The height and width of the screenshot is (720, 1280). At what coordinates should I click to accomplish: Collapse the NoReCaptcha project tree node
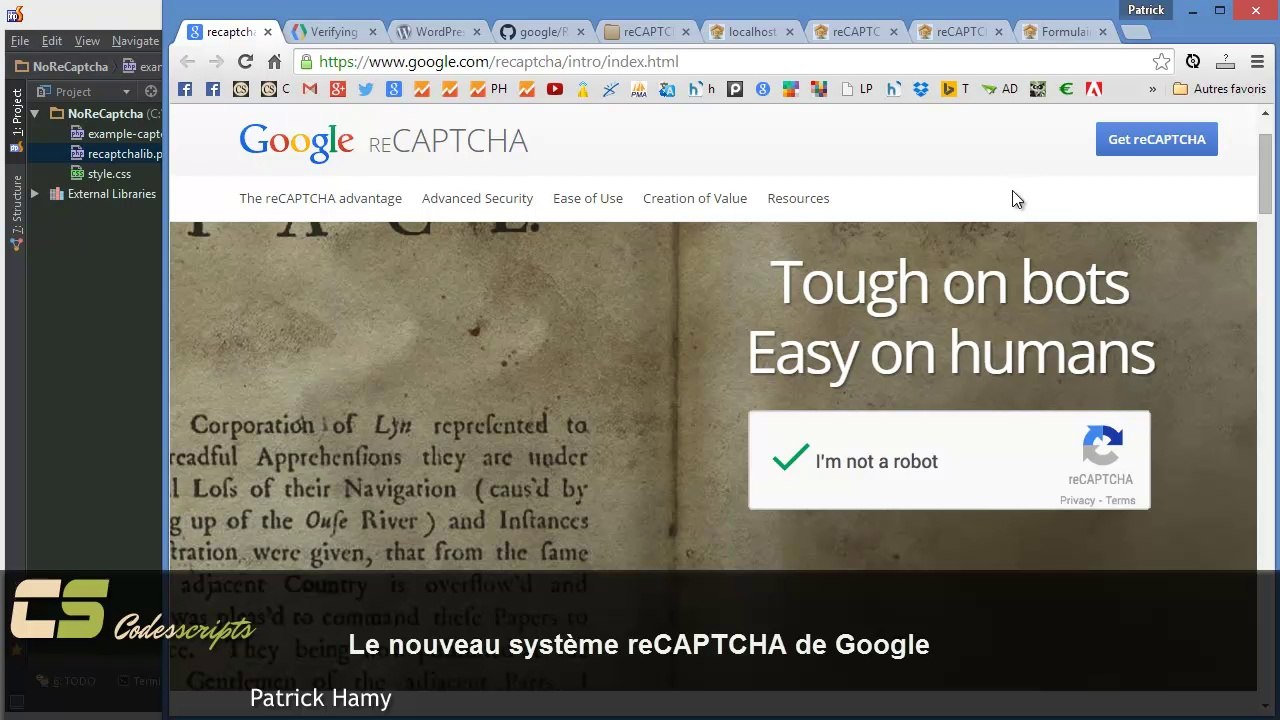(x=35, y=114)
